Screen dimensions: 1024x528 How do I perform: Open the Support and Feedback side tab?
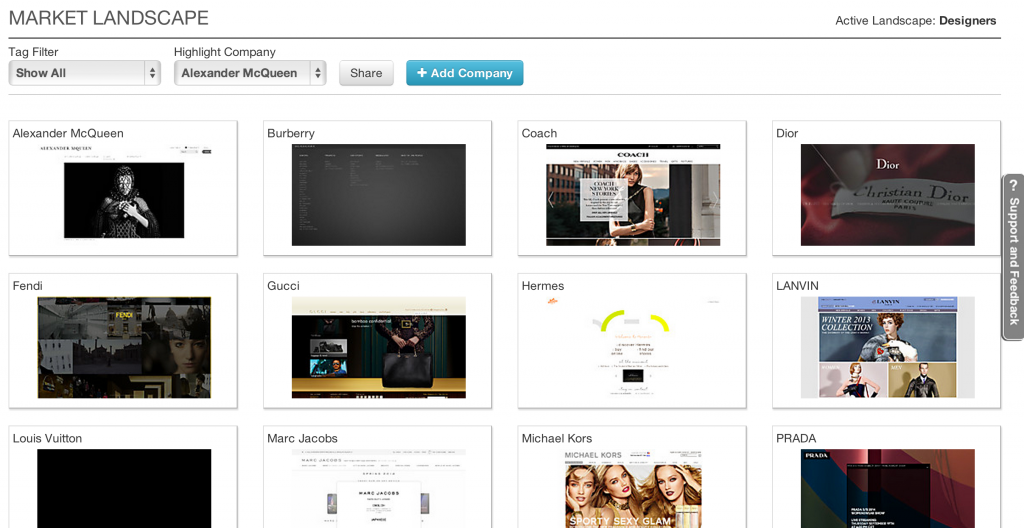pyautogui.click(x=1013, y=257)
